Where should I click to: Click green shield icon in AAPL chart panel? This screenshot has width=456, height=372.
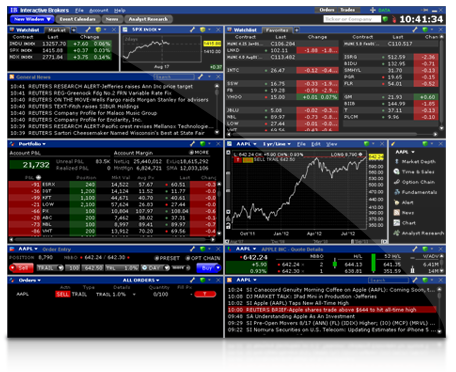pos(367,144)
